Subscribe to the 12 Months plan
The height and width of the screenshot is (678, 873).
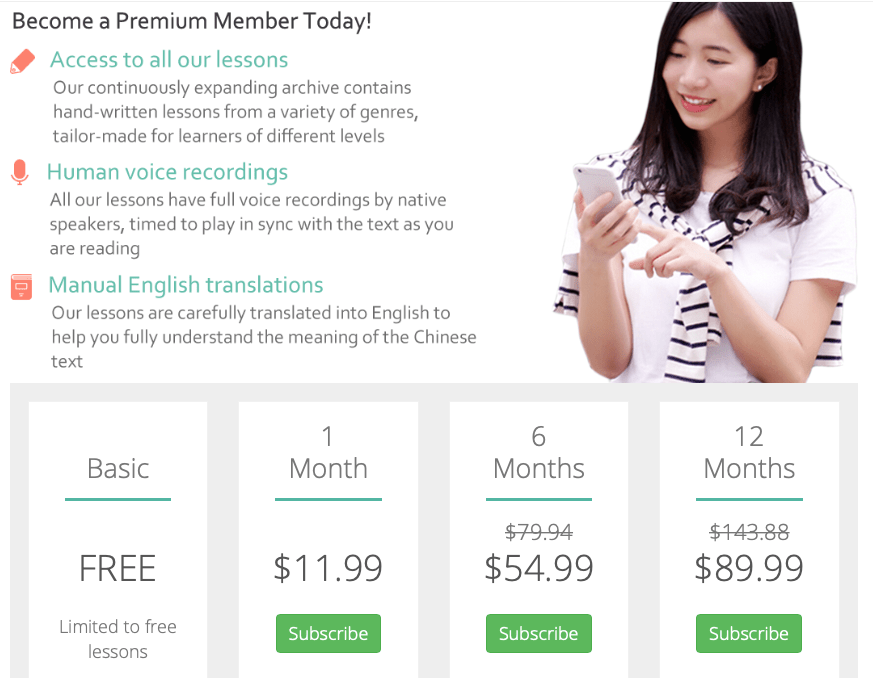[x=748, y=633]
